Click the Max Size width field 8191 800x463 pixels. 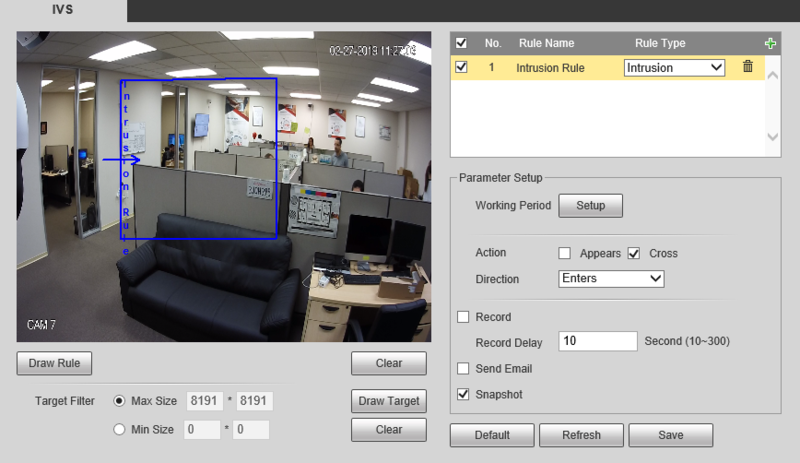coord(204,401)
